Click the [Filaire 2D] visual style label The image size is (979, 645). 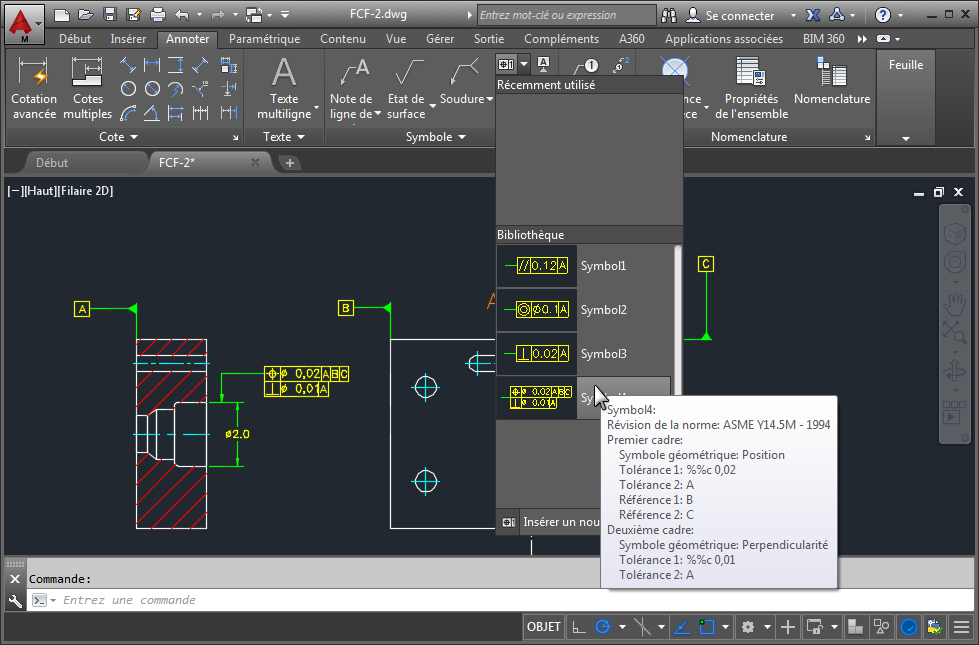click(85, 191)
